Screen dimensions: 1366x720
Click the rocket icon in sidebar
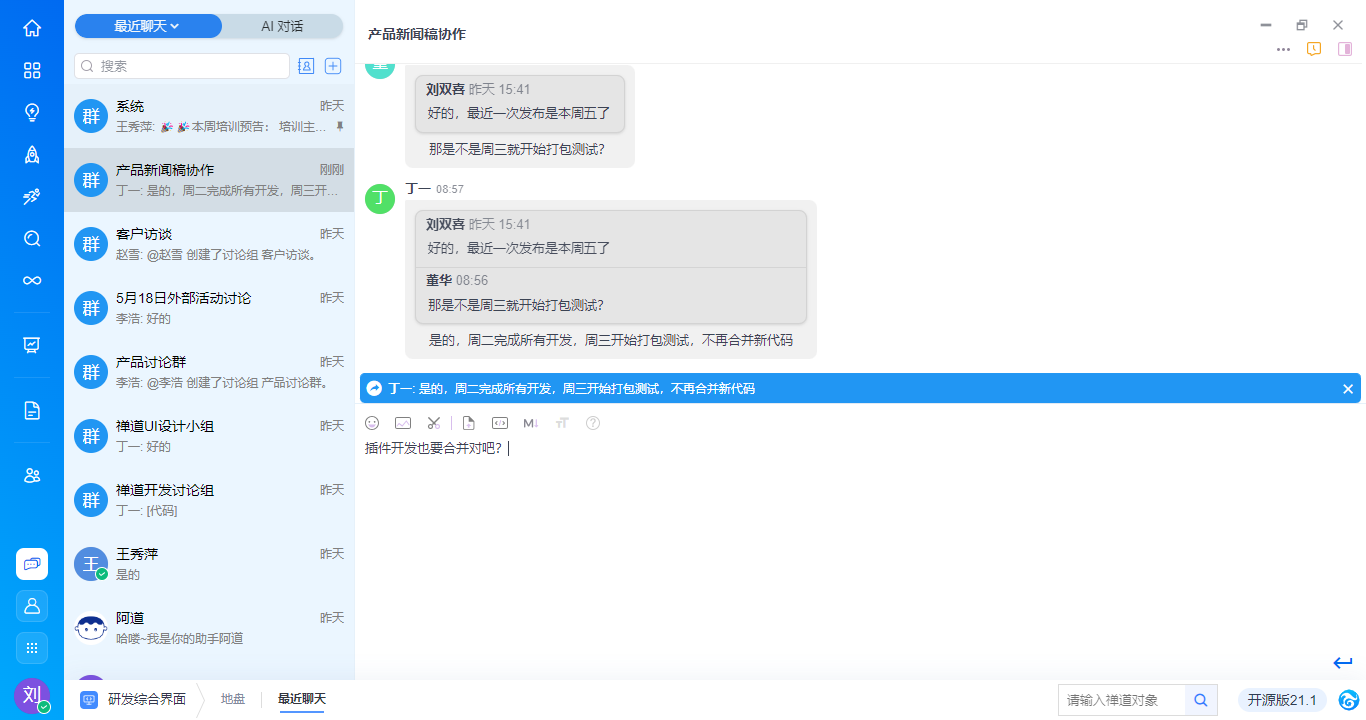point(32,154)
